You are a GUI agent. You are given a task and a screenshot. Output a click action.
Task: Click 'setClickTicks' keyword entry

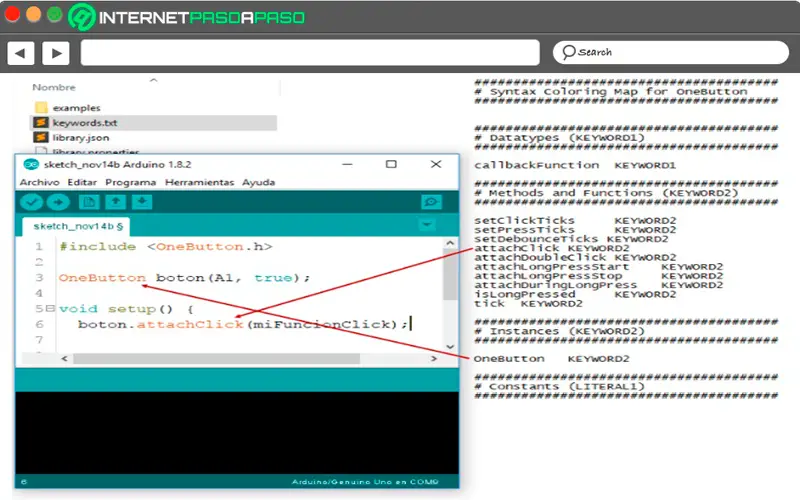click(524, 220)
